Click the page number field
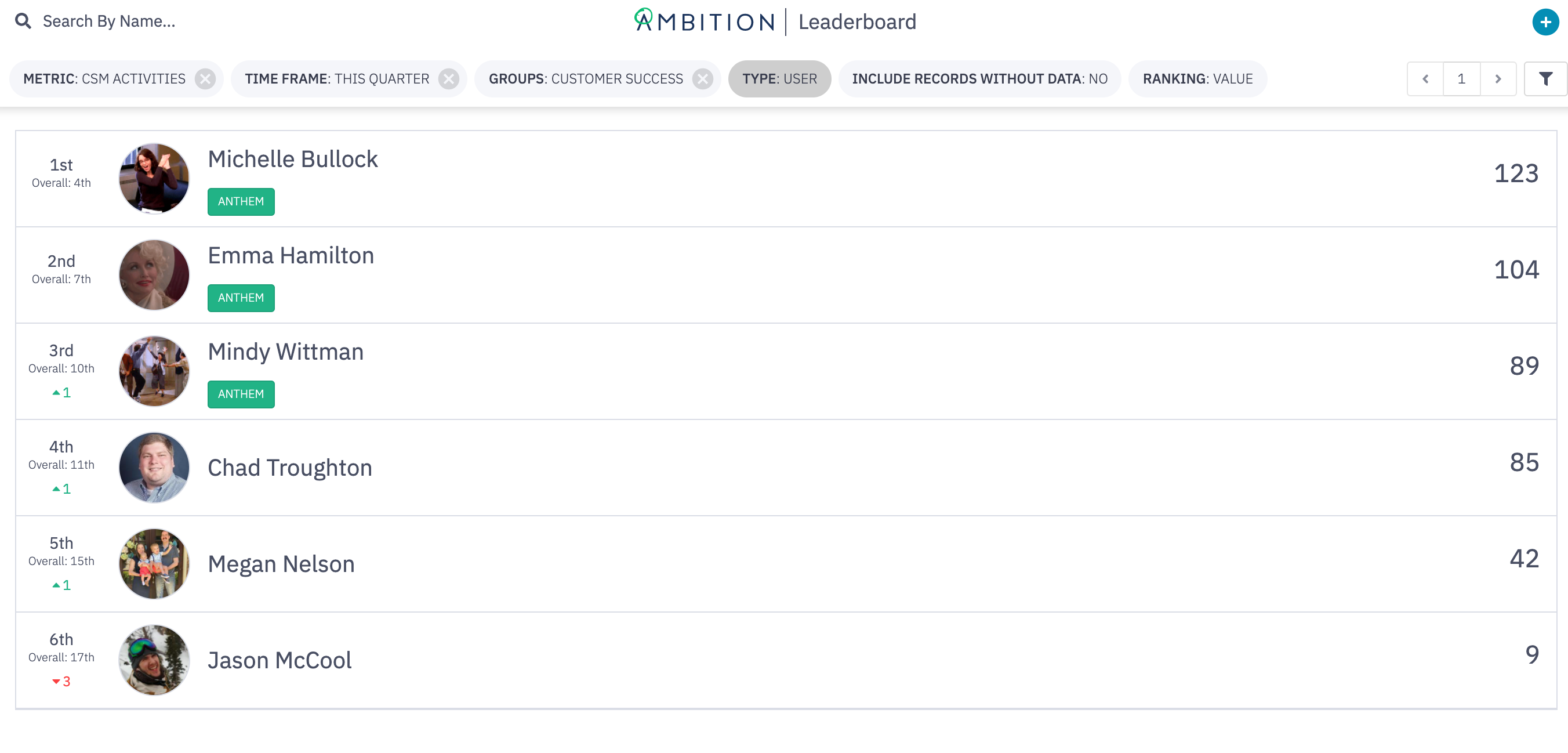 click(x=1461, y=78)
